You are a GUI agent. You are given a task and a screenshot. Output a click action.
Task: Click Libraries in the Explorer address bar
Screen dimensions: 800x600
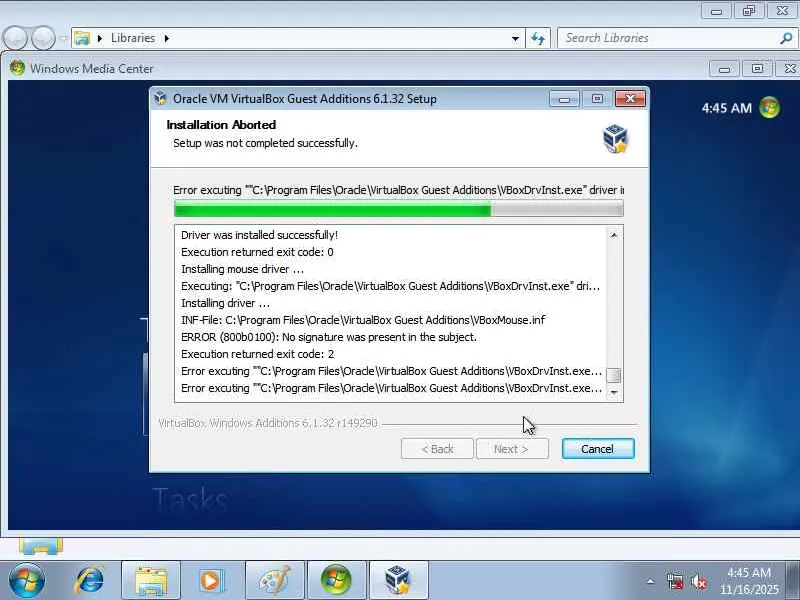pos(133,38)
